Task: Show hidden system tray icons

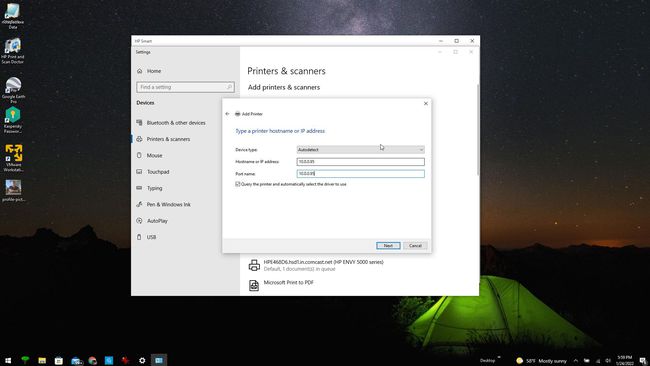Action: tap(576, 361)
